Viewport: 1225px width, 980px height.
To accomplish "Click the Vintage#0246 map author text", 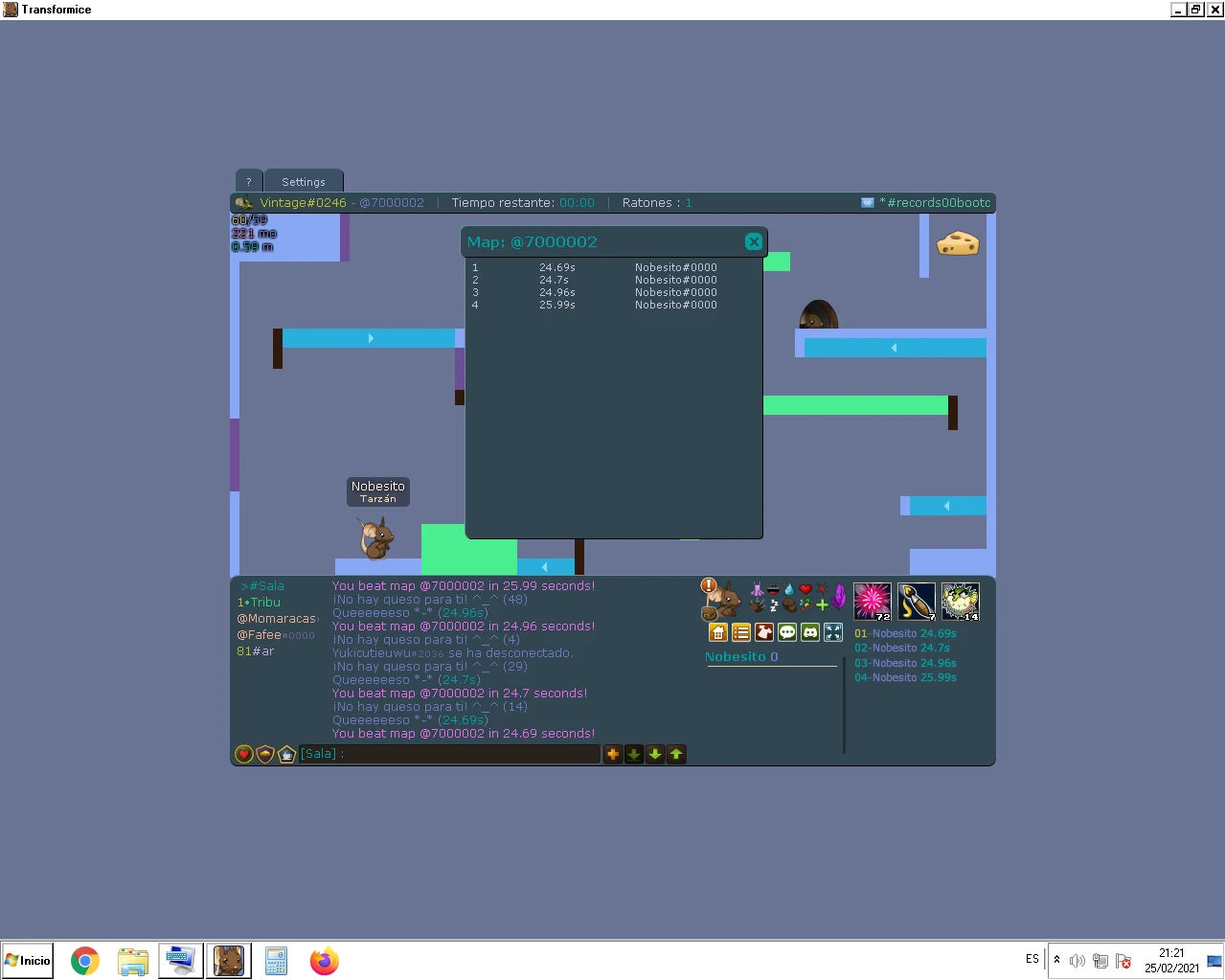I will coord(303,203).
